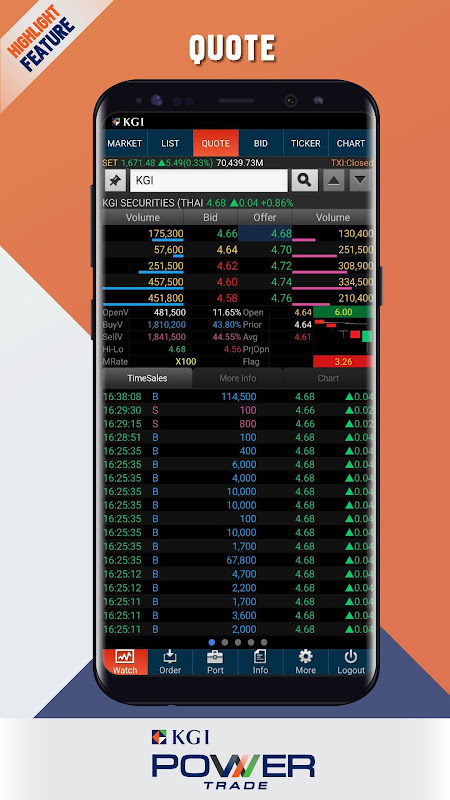
Task: Switch to CHART tab
Action: pyautogui.click(x=351, y=143)
